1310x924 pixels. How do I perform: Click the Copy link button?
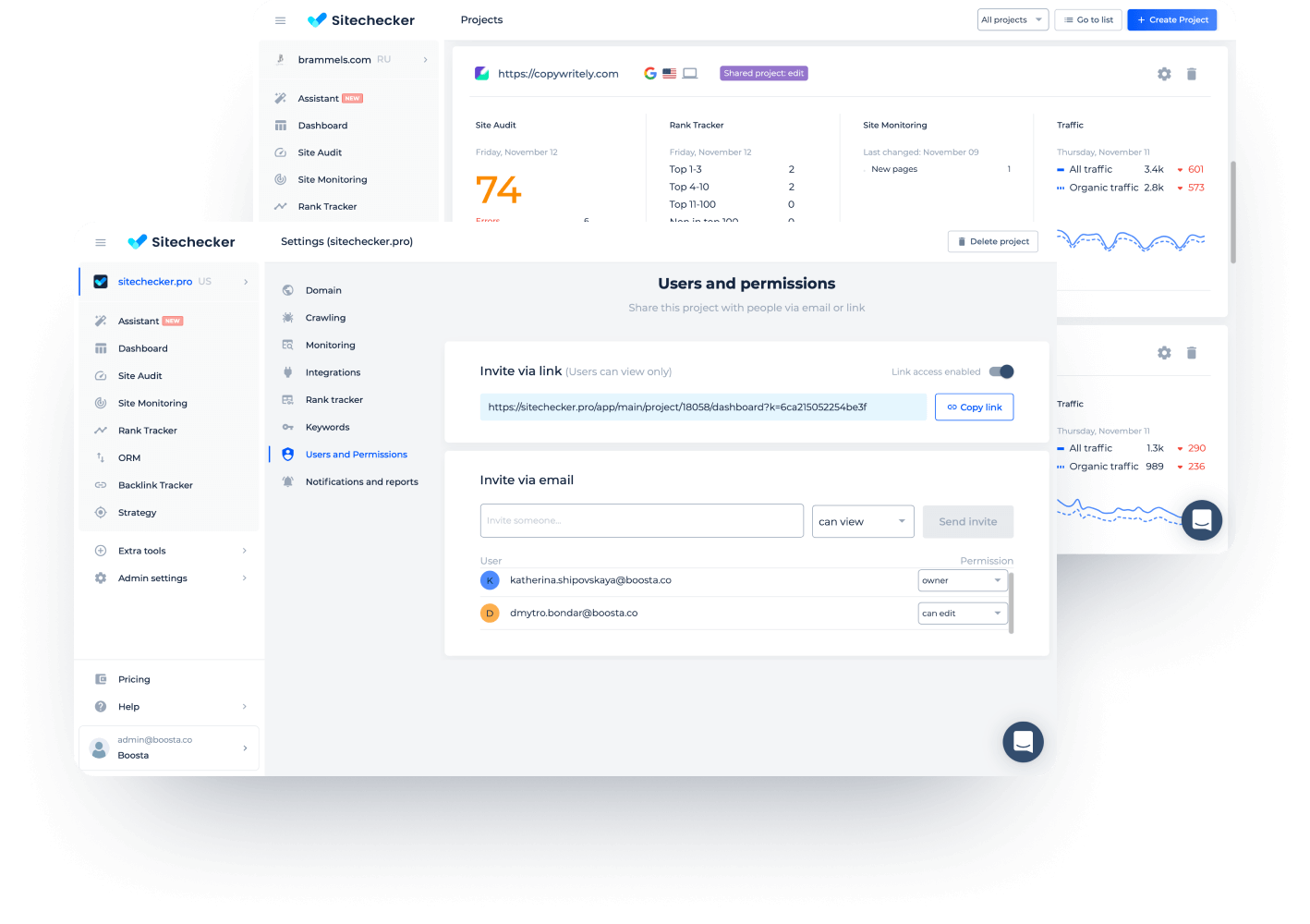point(974,407)
